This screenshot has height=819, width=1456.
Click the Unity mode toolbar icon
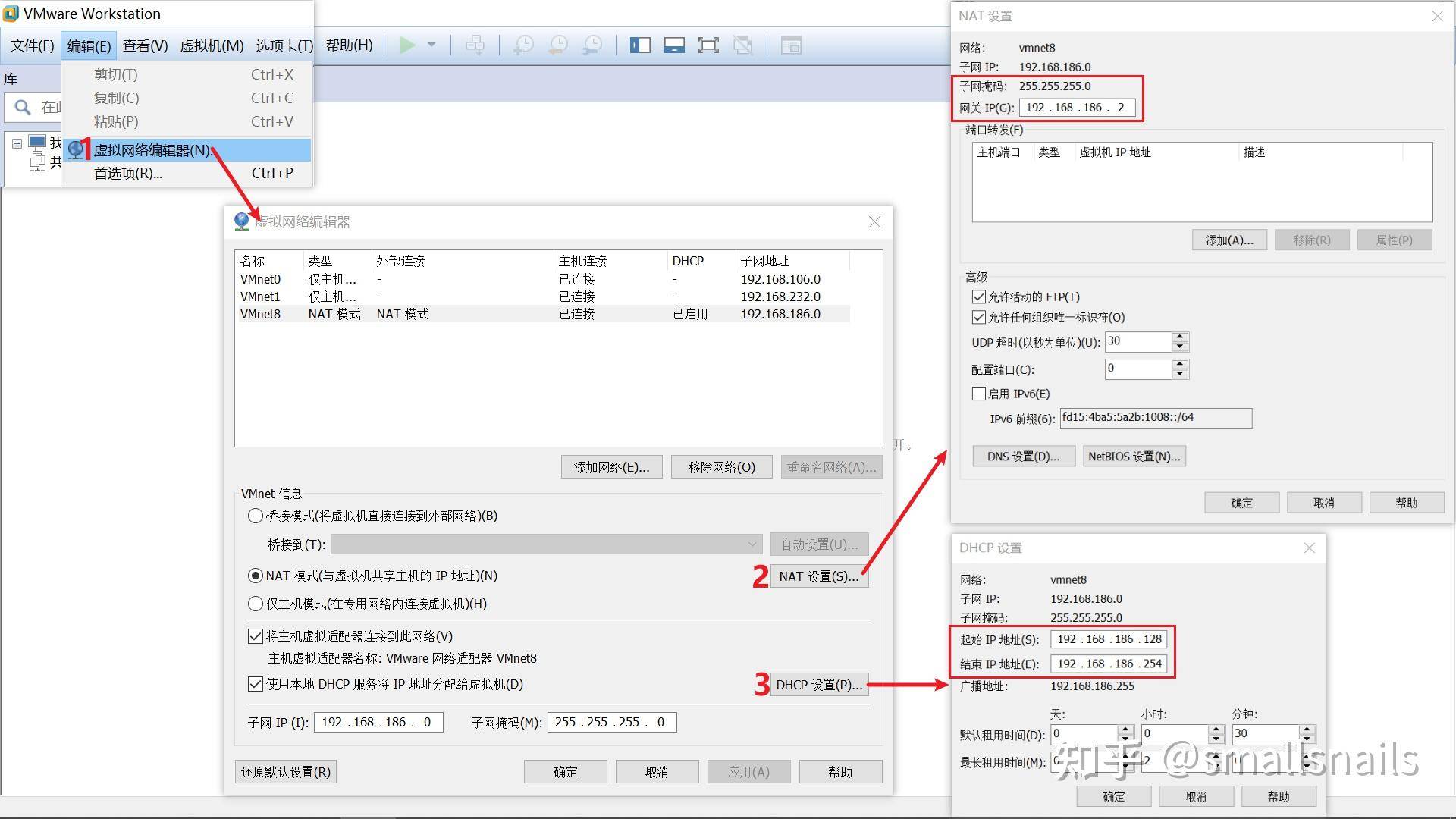[743, 45]
